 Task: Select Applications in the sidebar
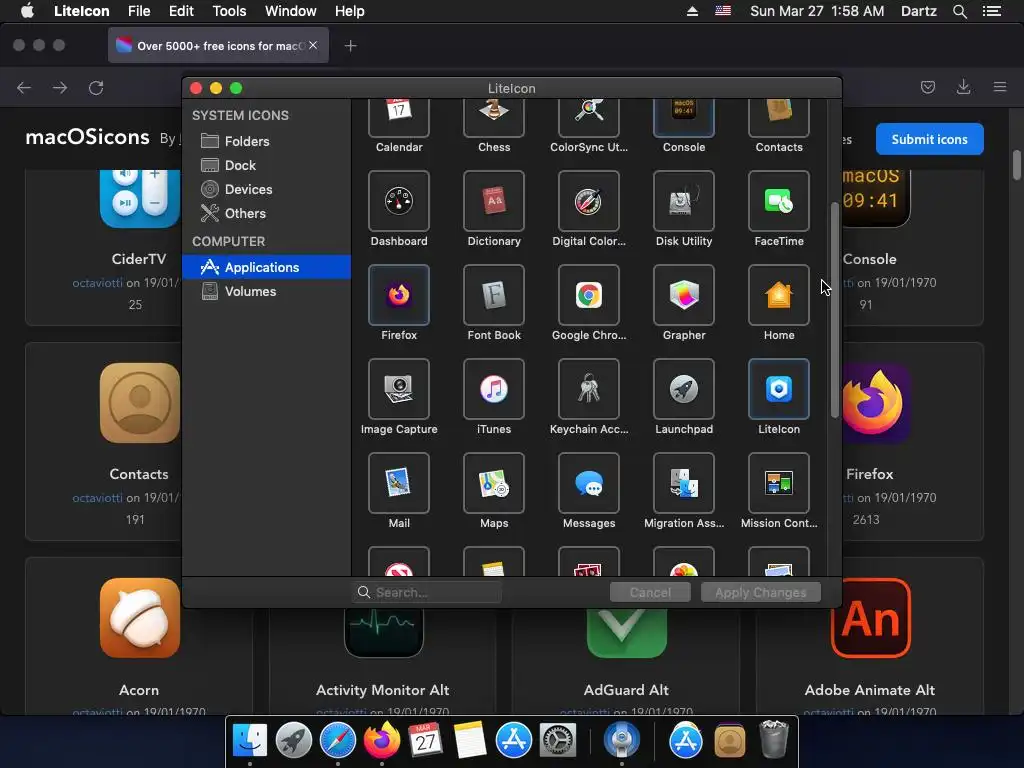[x=266, y=267]
